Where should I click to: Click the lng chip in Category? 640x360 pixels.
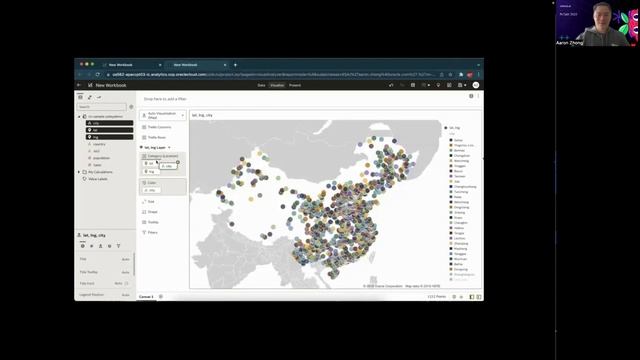pyautogui.click(x=151, y=171)
